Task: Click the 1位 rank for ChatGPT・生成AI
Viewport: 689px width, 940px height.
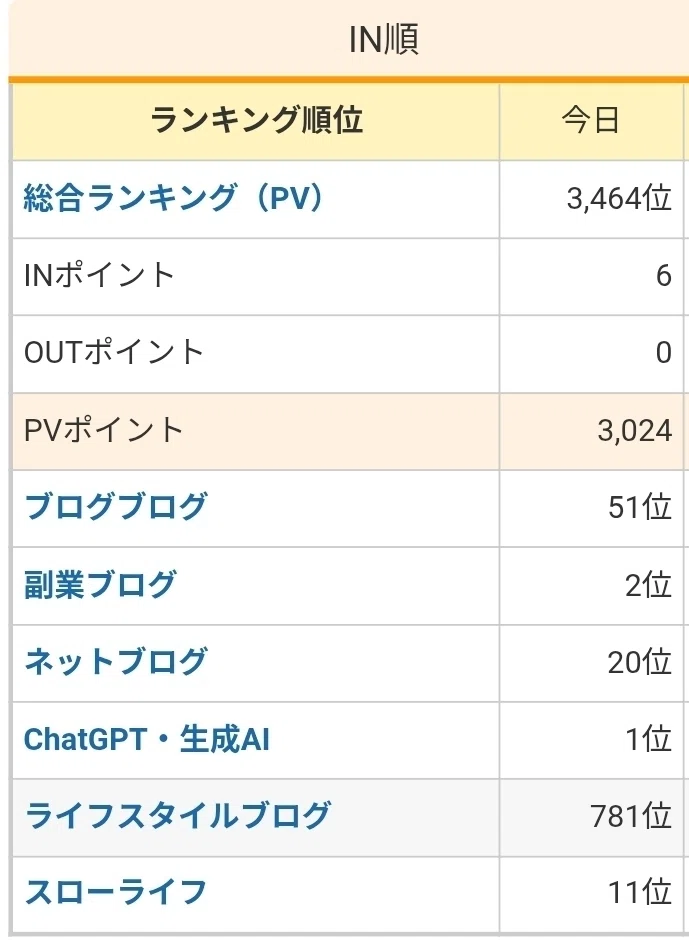Action: click(648, 739)
